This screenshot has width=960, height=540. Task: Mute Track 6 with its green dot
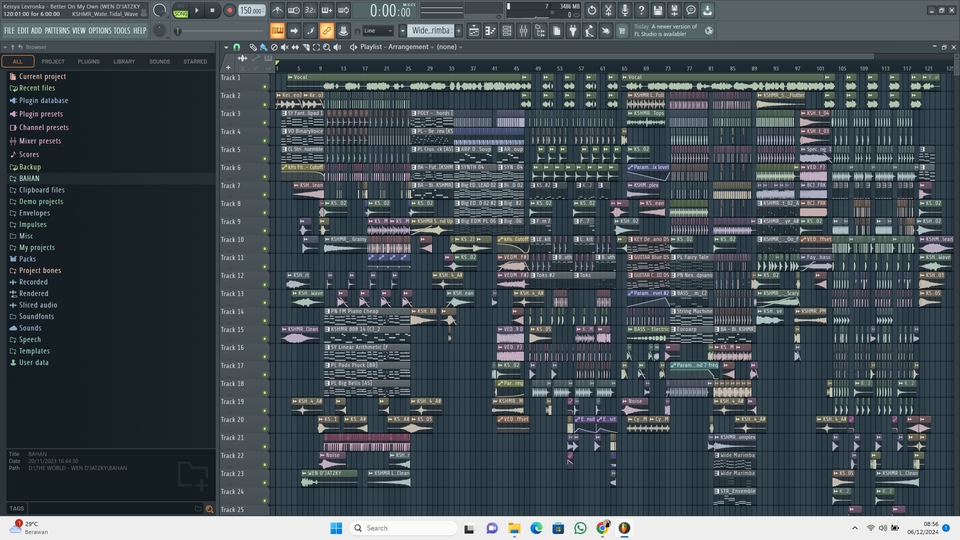pyautogui.click(x=265, y=176)
